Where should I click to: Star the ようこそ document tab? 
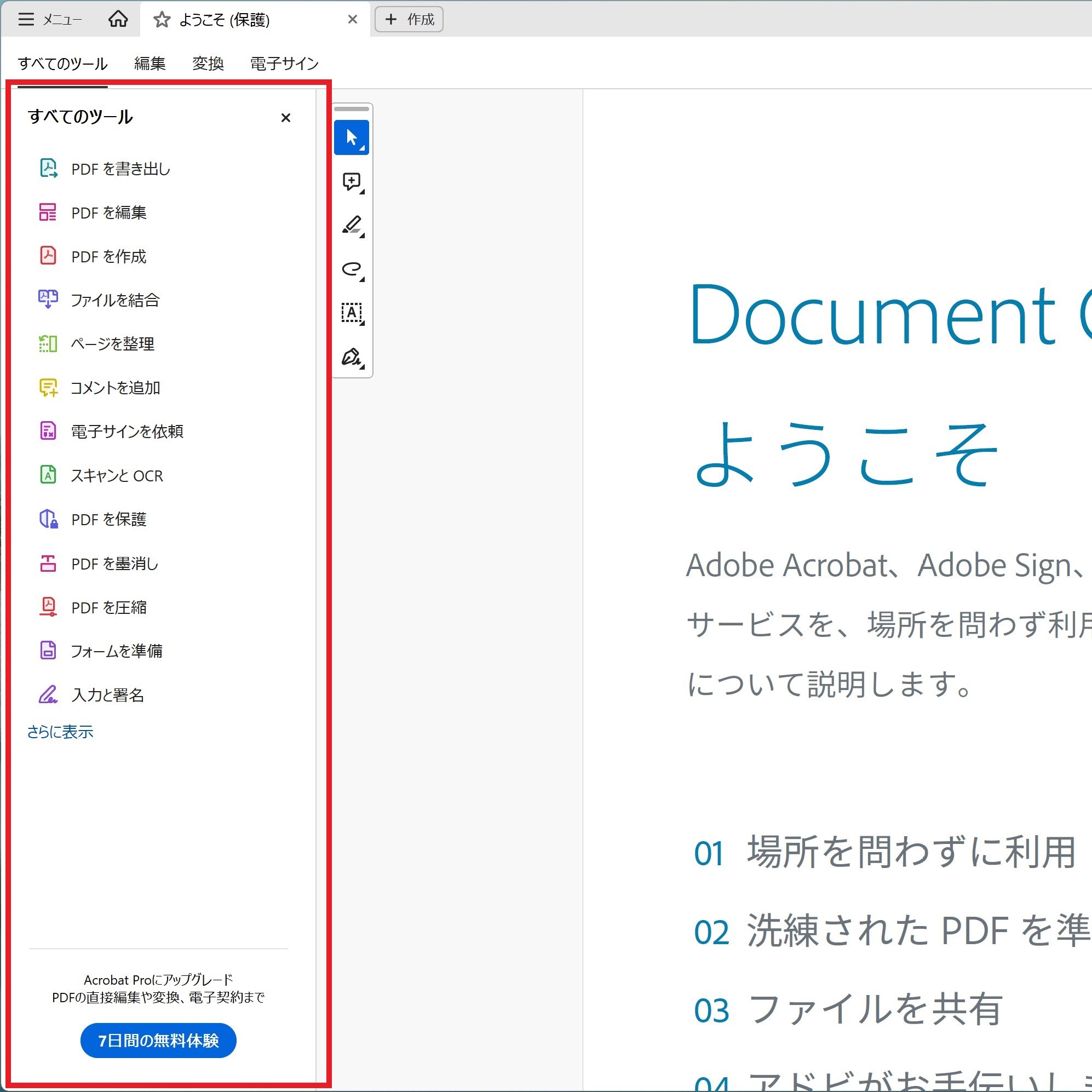162,20
